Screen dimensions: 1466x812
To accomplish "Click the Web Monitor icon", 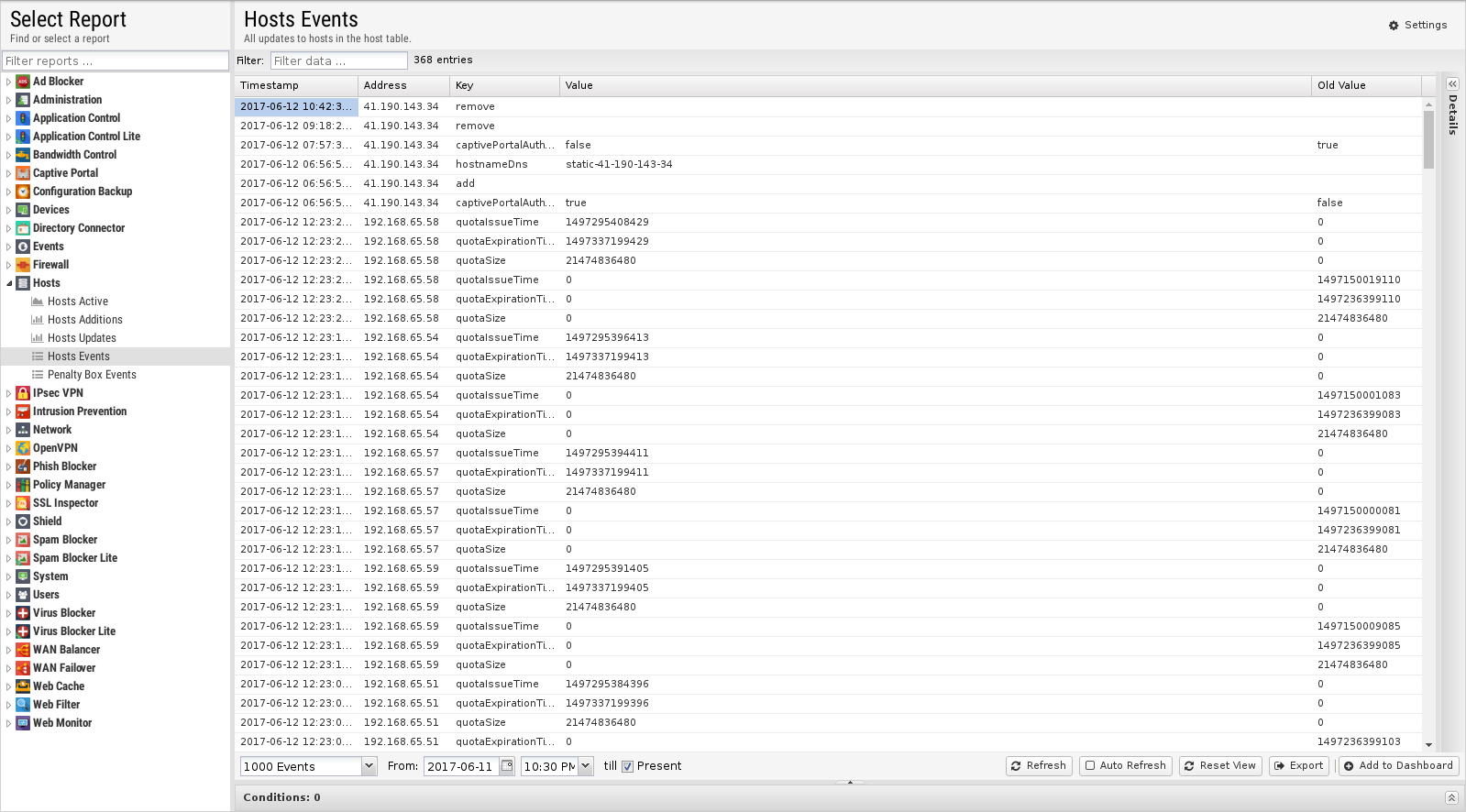I will tap(23, 723).
